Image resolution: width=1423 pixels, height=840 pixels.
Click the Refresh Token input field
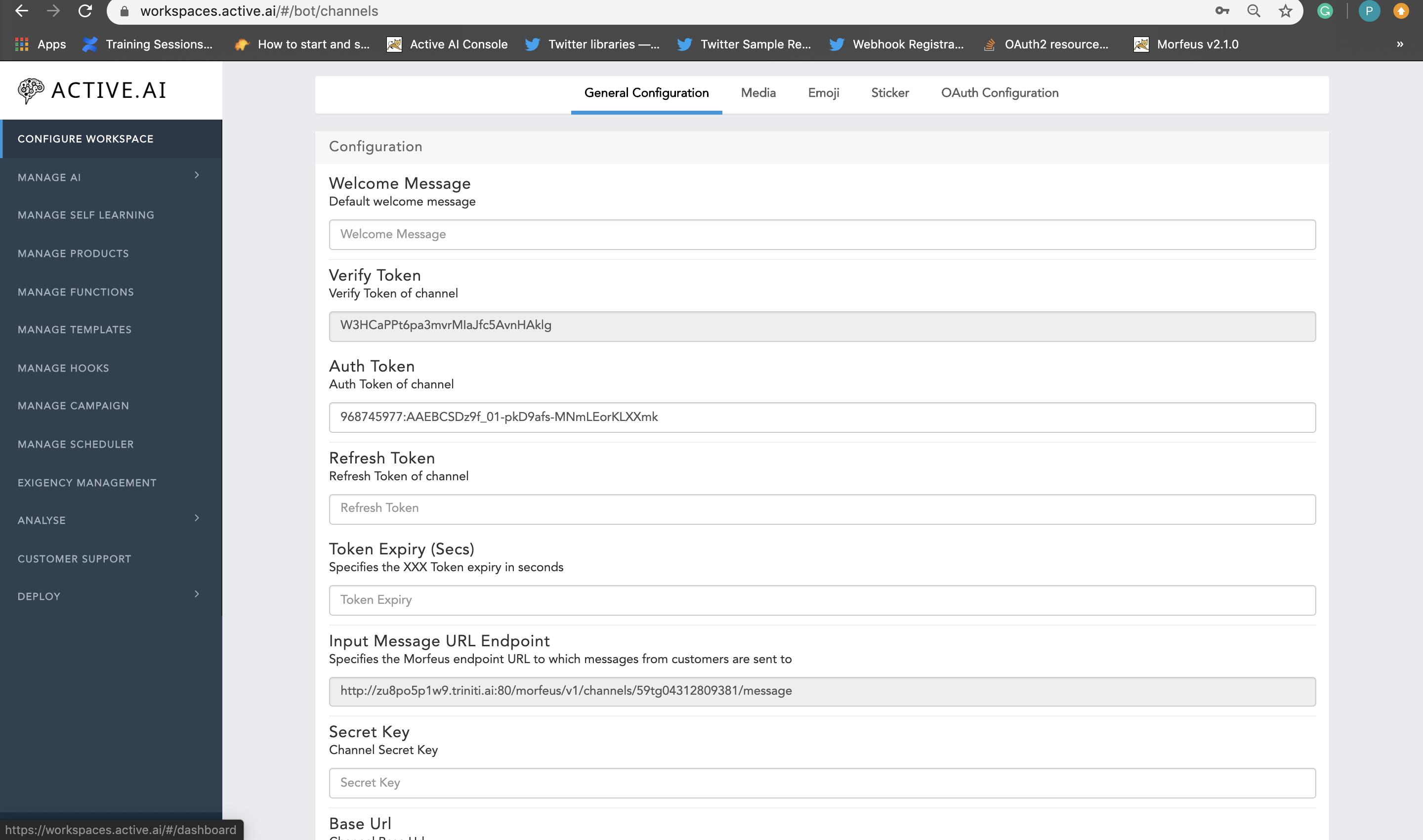tap(821, 508)
